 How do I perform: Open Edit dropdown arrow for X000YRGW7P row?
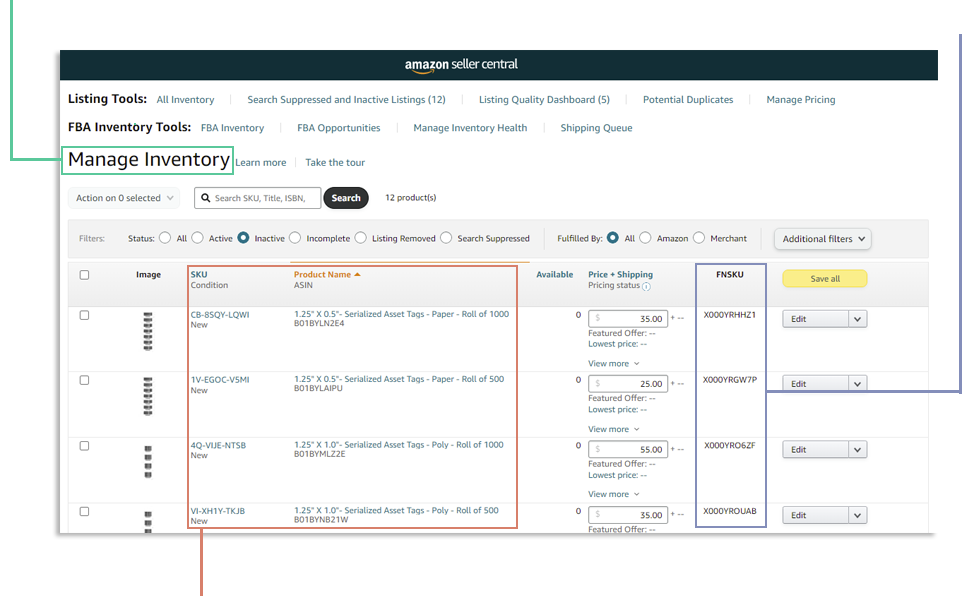click(x=858, y=383)
